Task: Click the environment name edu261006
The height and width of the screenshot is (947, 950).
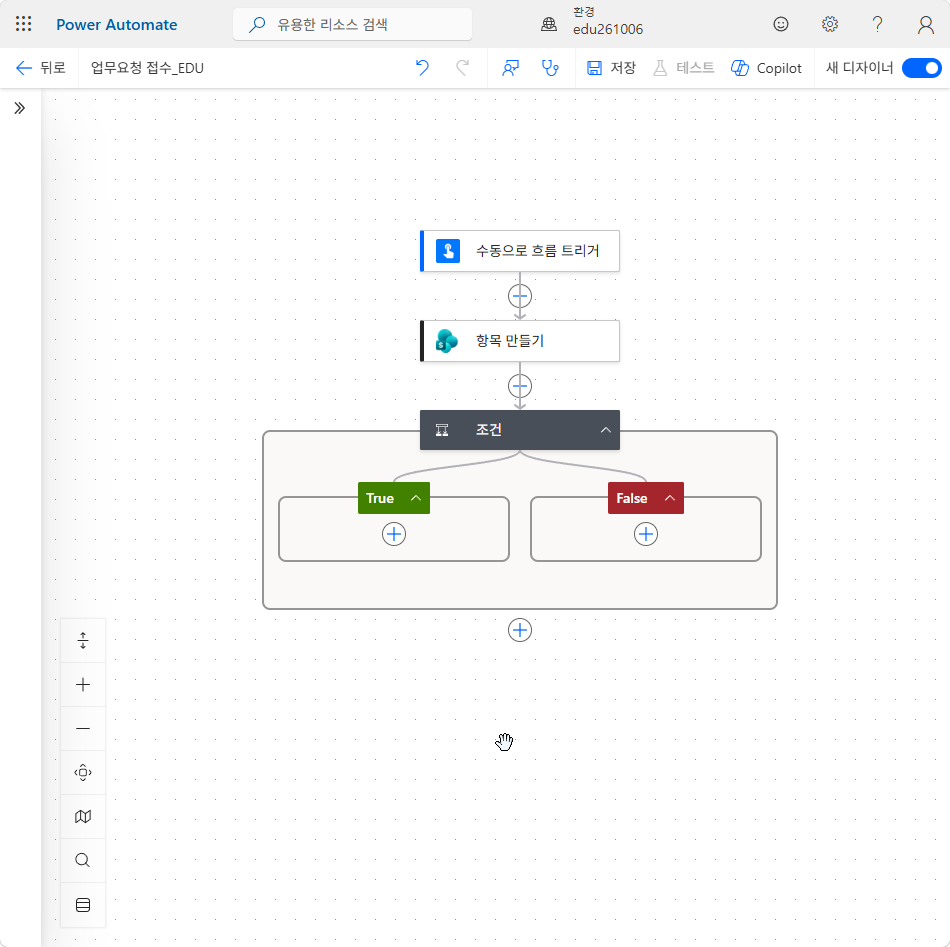Action: [608, 30]
